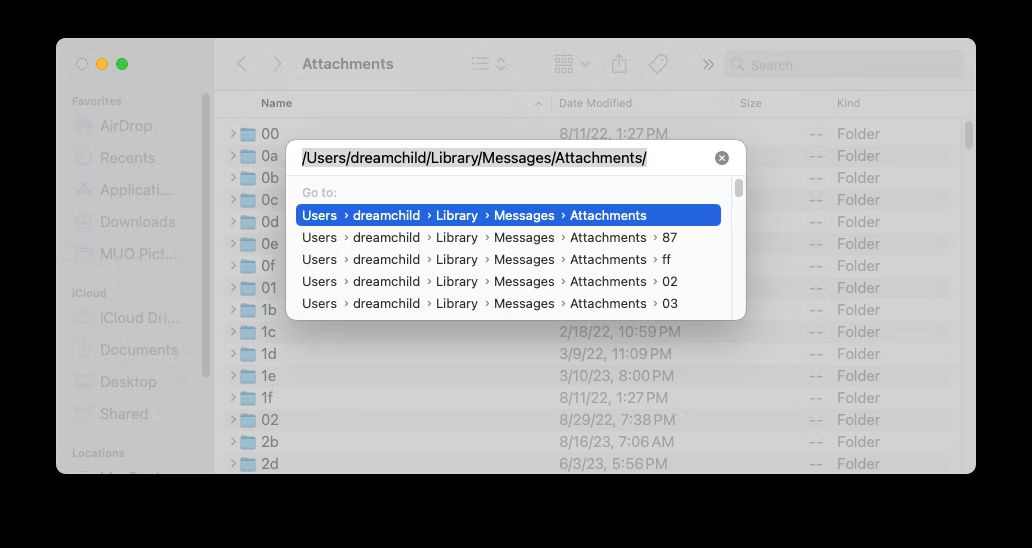Screen dimensions: 1032x548
Task: Open the list view switcher
Action: click(x=488, y=64)
